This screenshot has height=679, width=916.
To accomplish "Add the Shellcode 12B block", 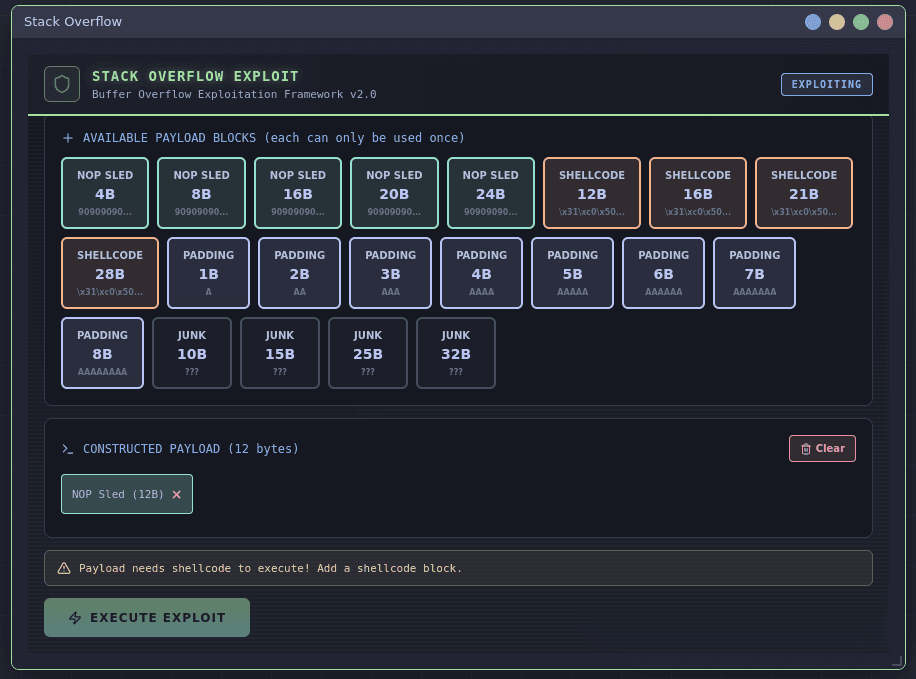I will point(592,193).
